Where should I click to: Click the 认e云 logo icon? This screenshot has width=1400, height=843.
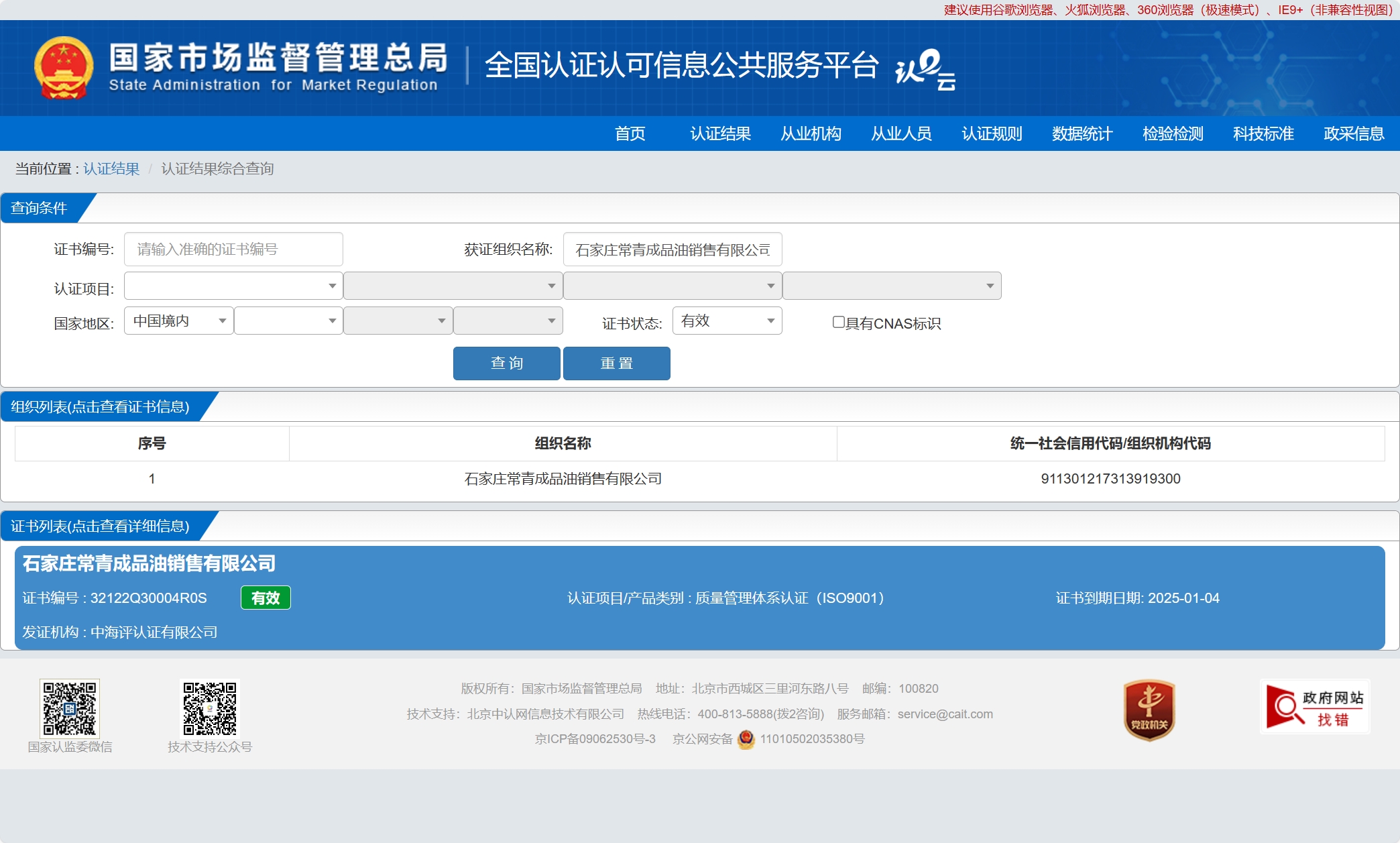pos(925,68)
